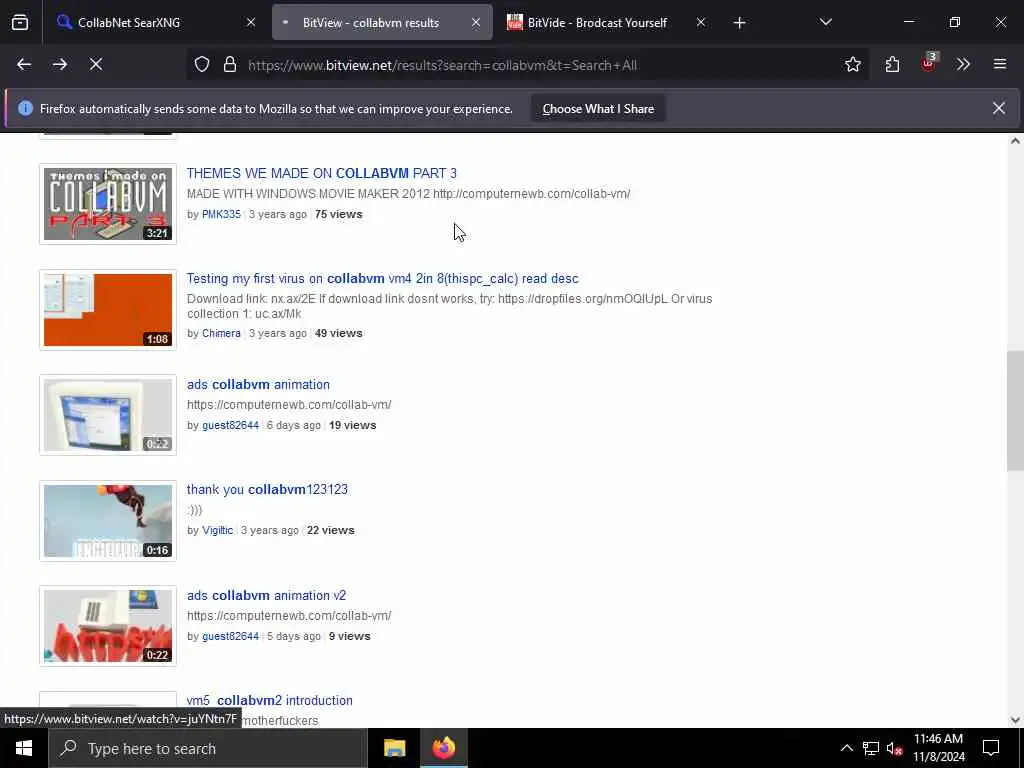
Task: Open ads collabvm animation video title
Action: (x=258, y=385)
